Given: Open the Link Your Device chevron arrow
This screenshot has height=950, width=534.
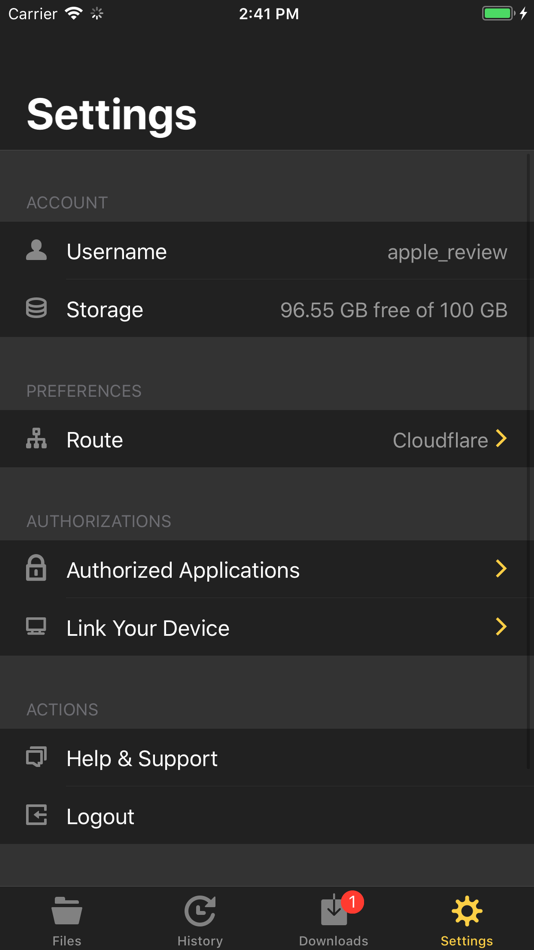Looking at the screenshot, I should [x=501, y=626].
